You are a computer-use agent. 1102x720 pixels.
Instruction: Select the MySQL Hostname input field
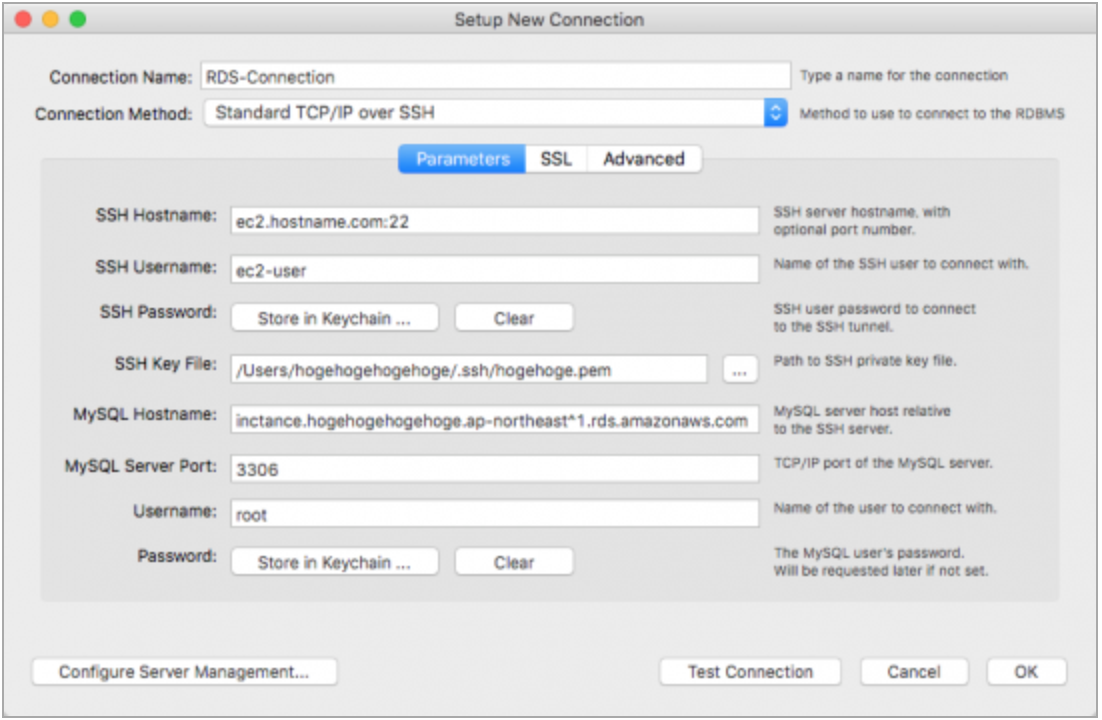pos(494,420)
